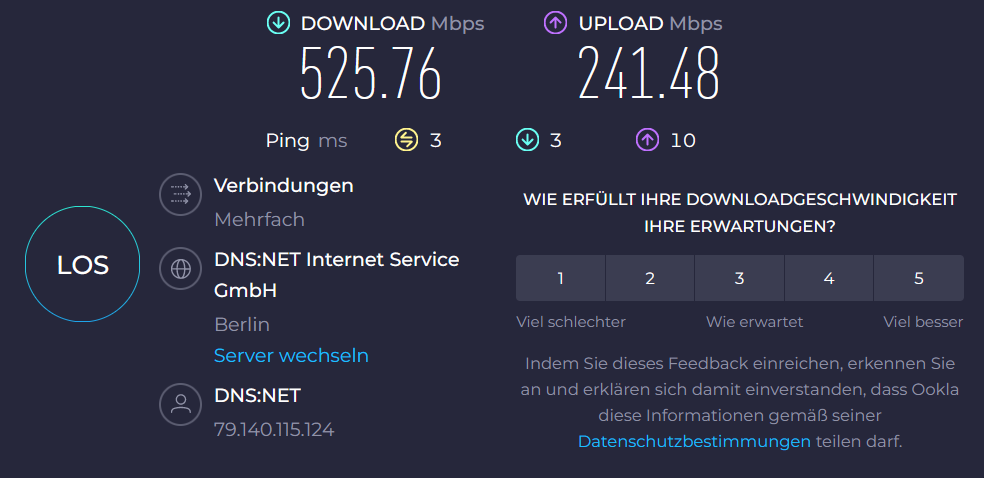Select rating 2 for download speed
The width and height of the screenshot is (984, 478).
coord(650,278)
